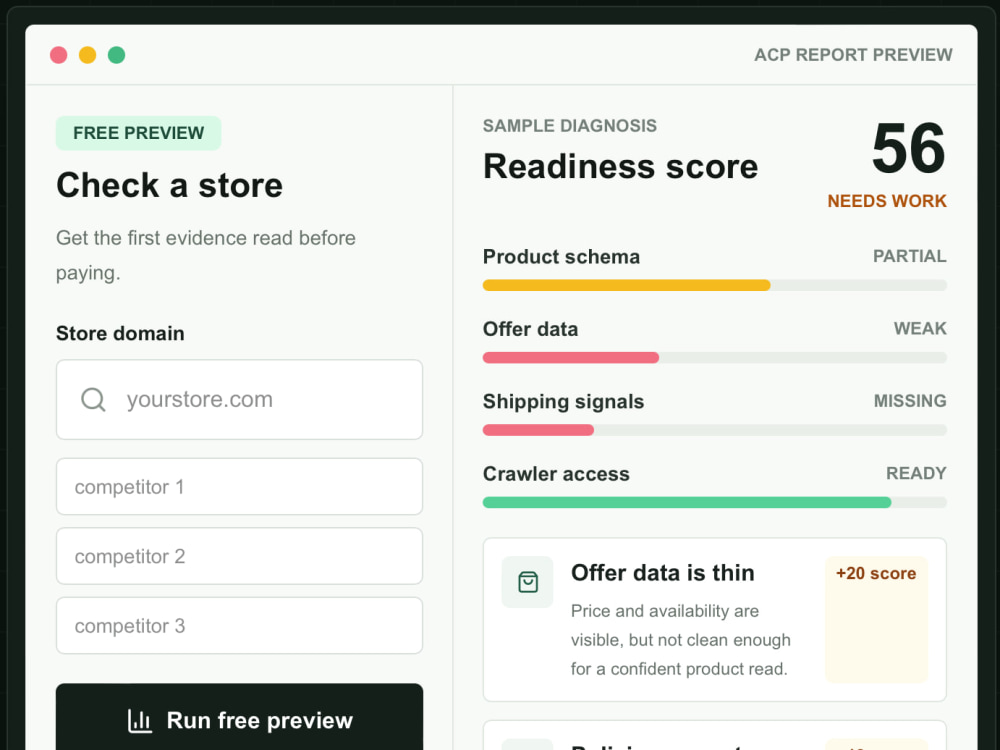The height and width of the screenshot is (750, 1000).
Task: Click the Crawler access label
Action: (556, 474)
